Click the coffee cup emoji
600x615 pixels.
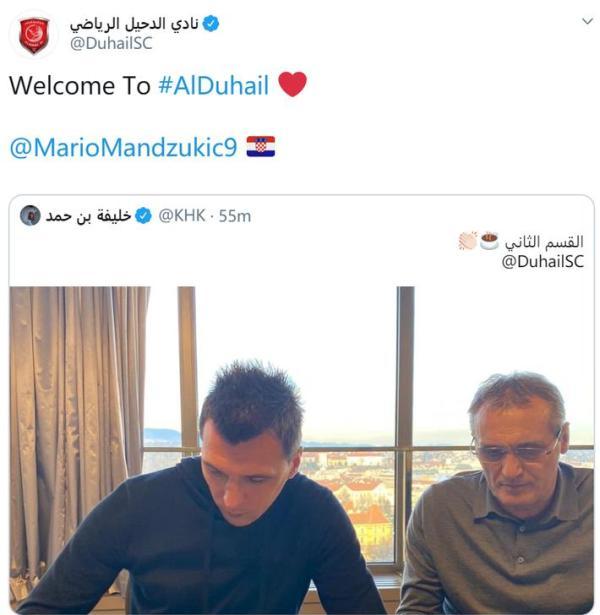pos(489,240)
